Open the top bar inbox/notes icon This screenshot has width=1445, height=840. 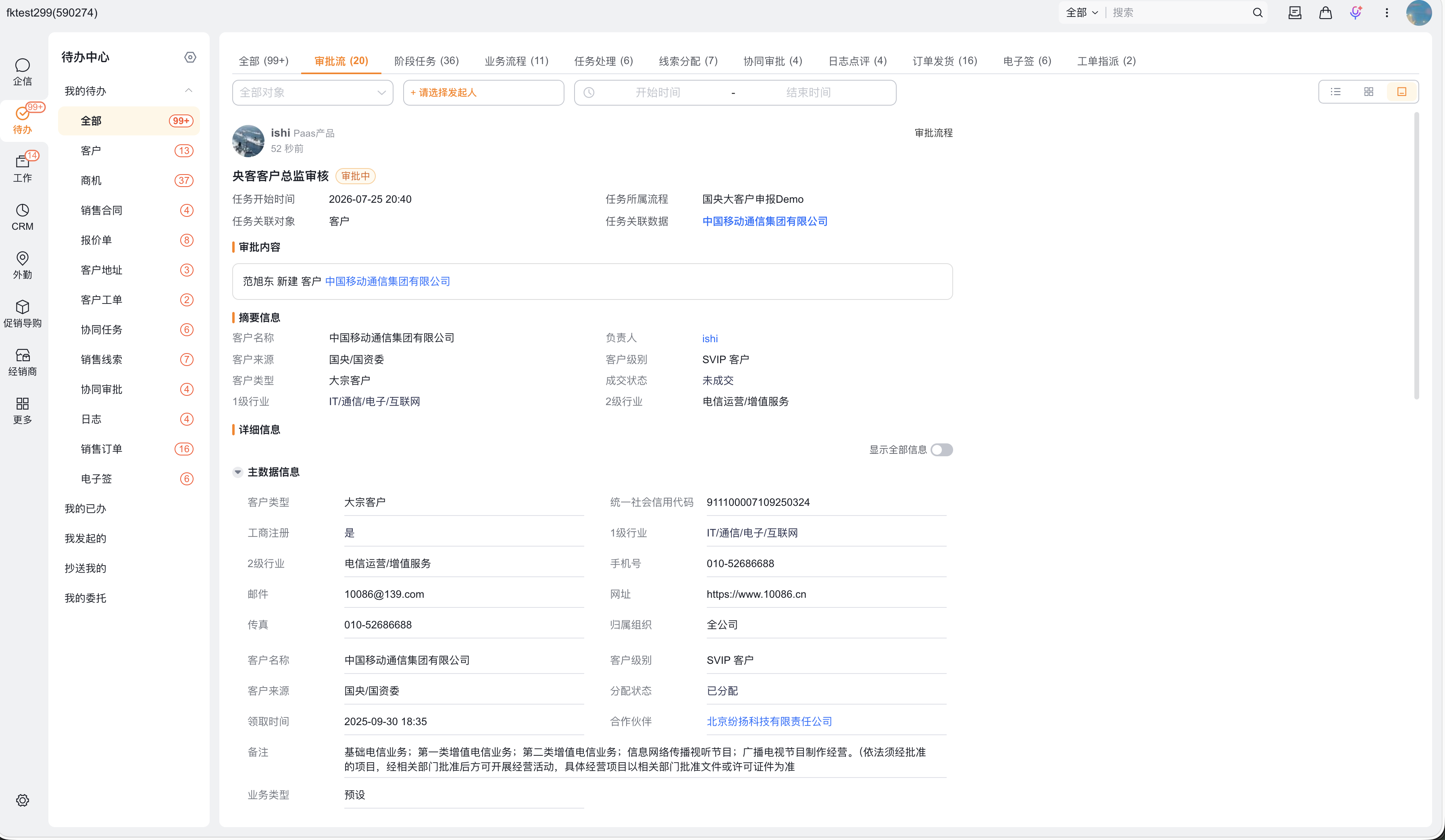pyautogui.click(x=1295, y=12)
